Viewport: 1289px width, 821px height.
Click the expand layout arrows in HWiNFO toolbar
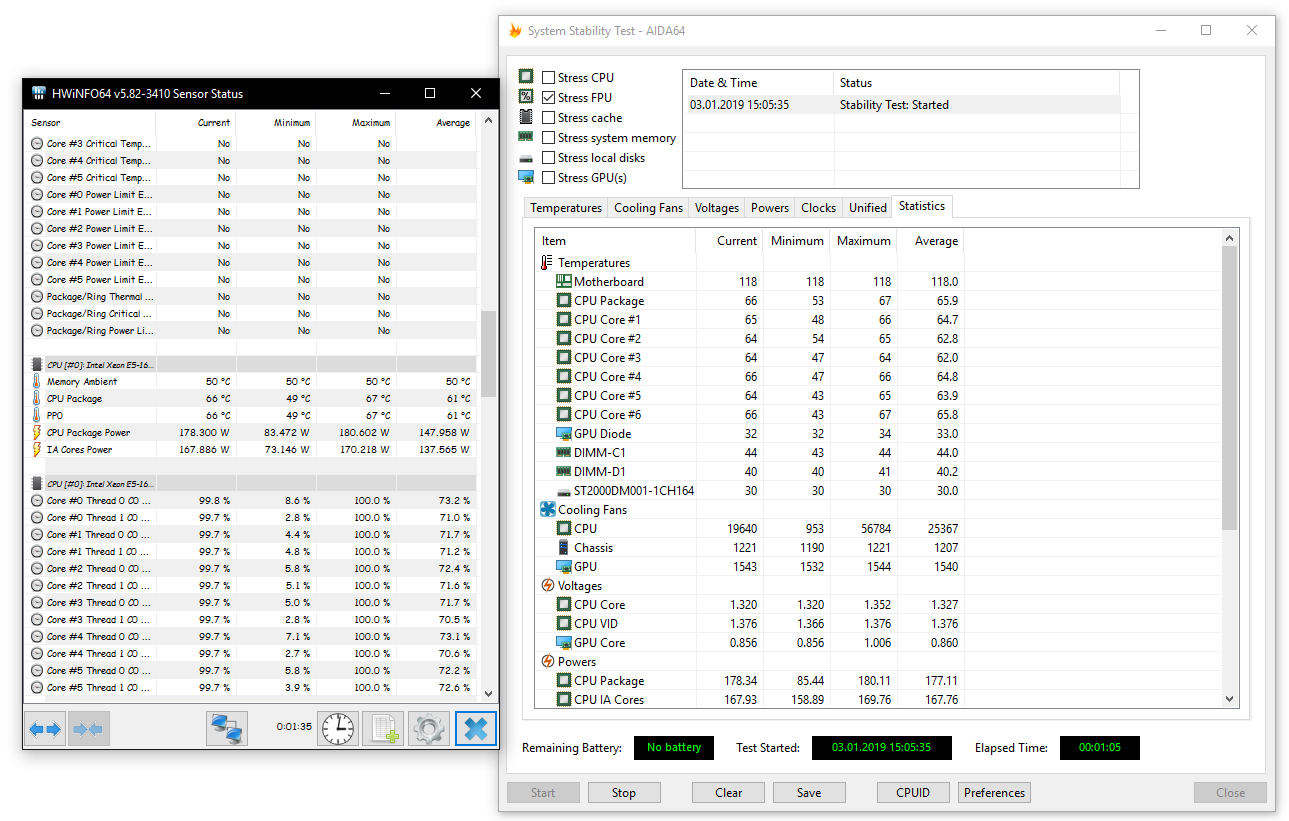[x=45, y=729]
